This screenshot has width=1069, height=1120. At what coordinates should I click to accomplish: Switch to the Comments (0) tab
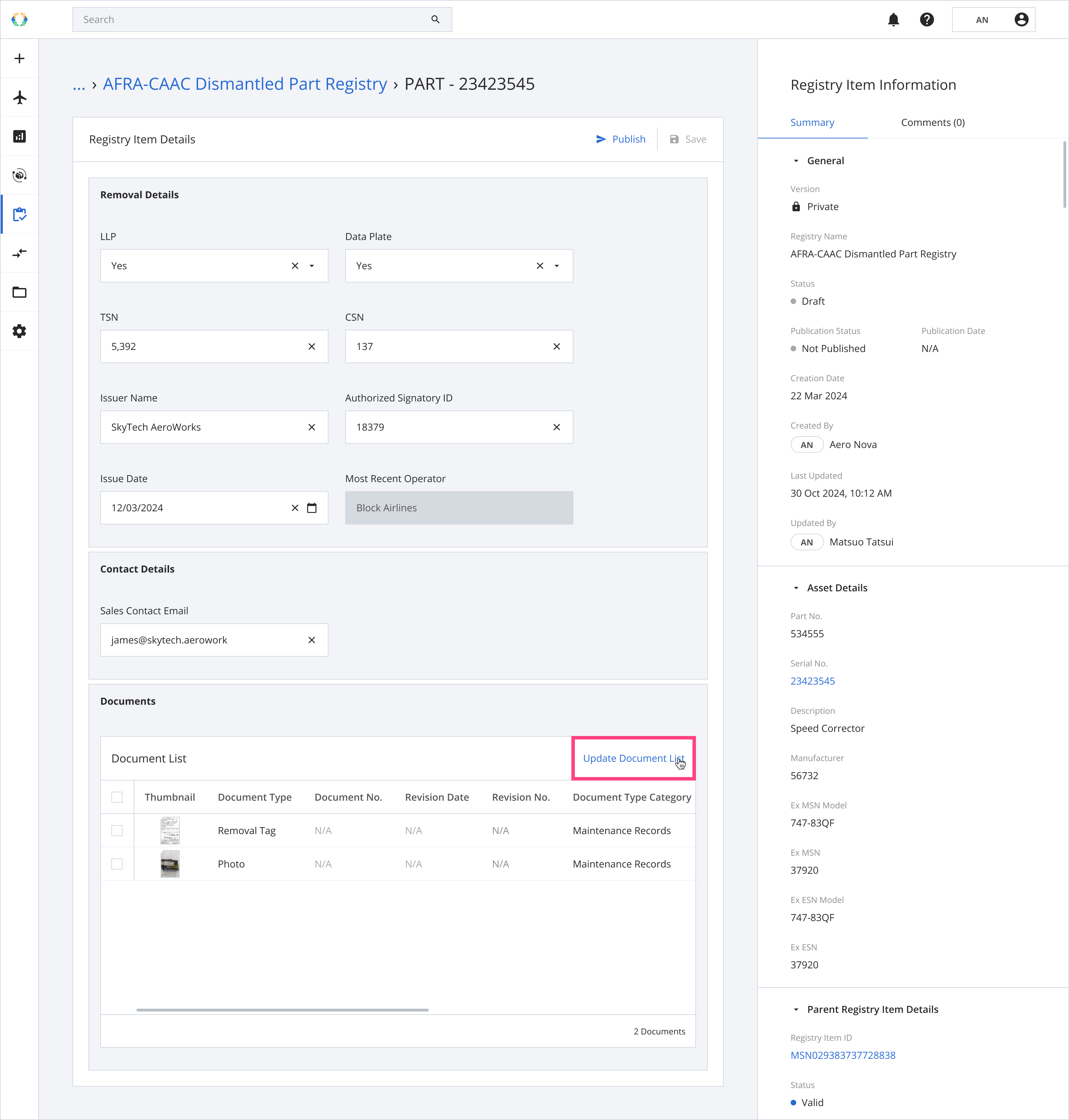(932, 122)
